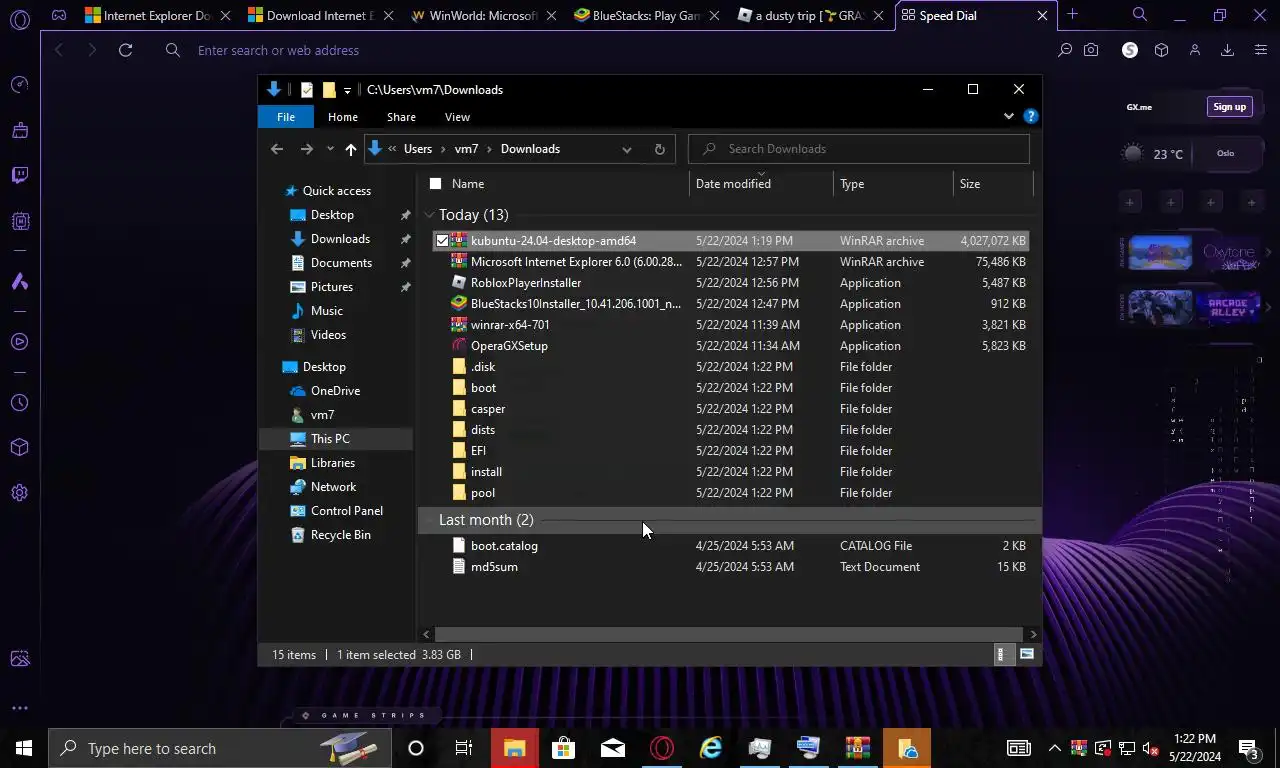The image size is (1280, 768).
Task: Open WinRAR from the taskbar
Action: coord(857,748)
